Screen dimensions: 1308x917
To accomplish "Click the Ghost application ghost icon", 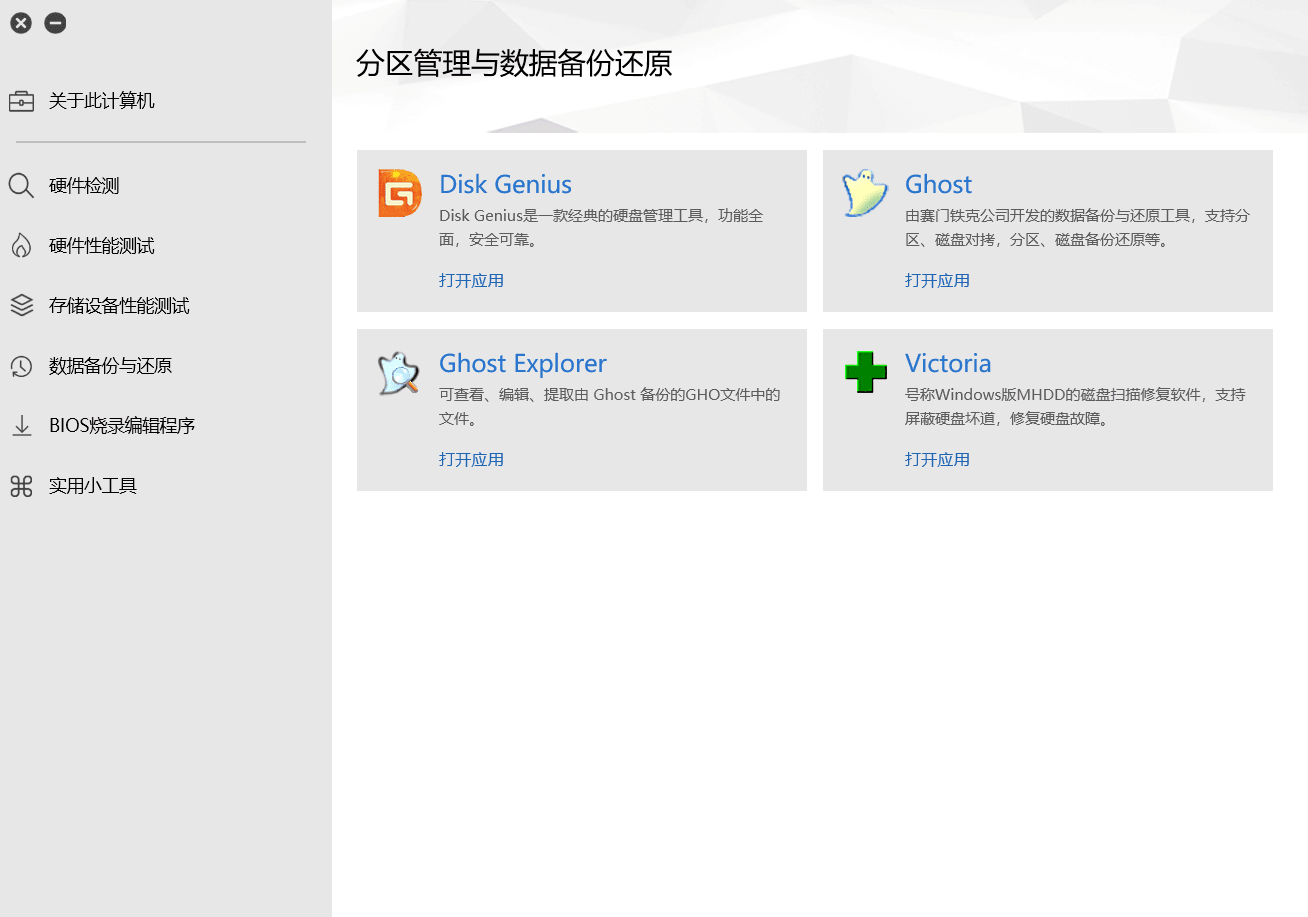I will coord(865,193).
